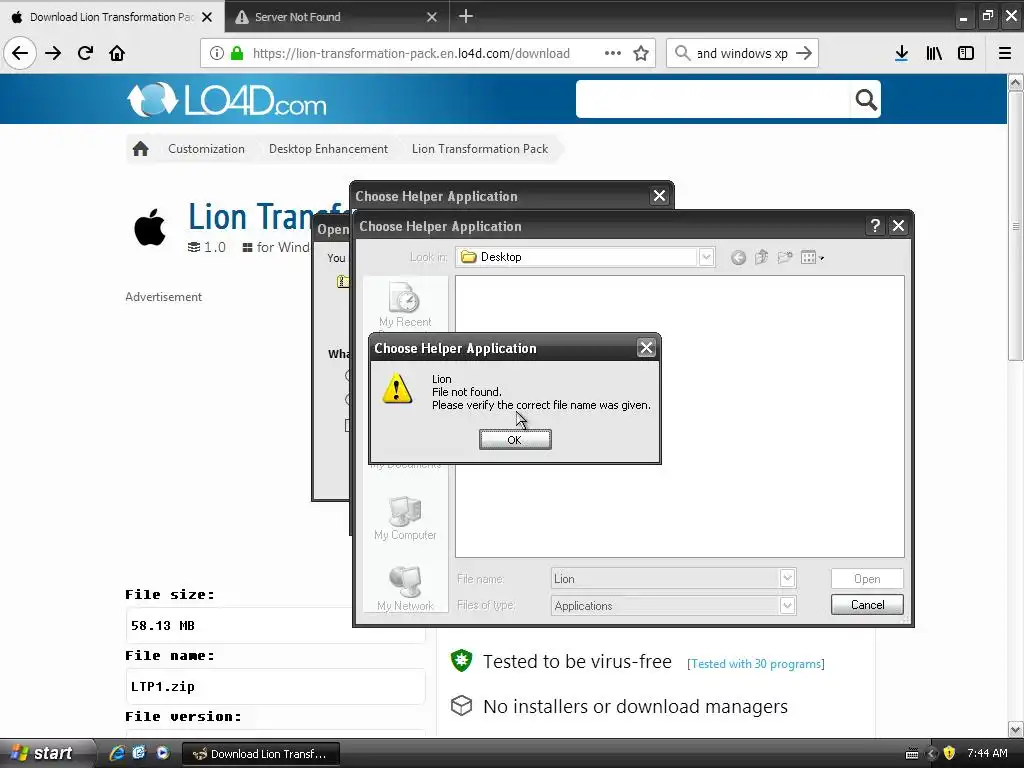
Task: Click the File size 58.13 MB value
Action: [x=163, y=626]
